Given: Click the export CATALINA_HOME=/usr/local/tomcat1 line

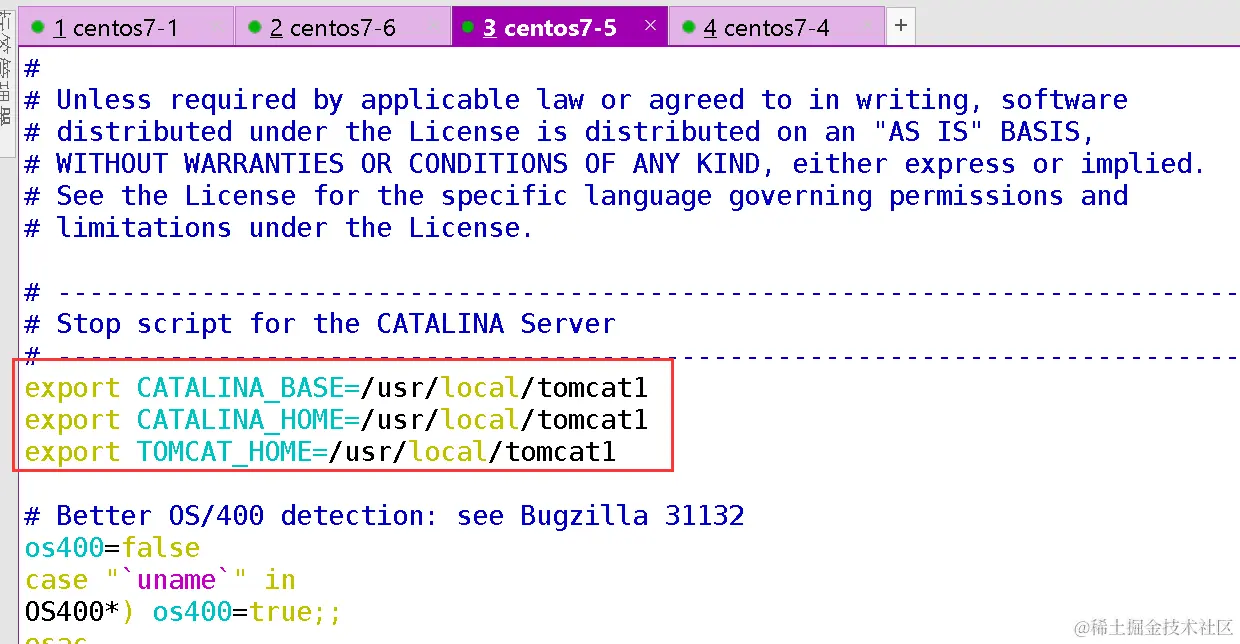Looking at the screenshot, I should 336,420.
